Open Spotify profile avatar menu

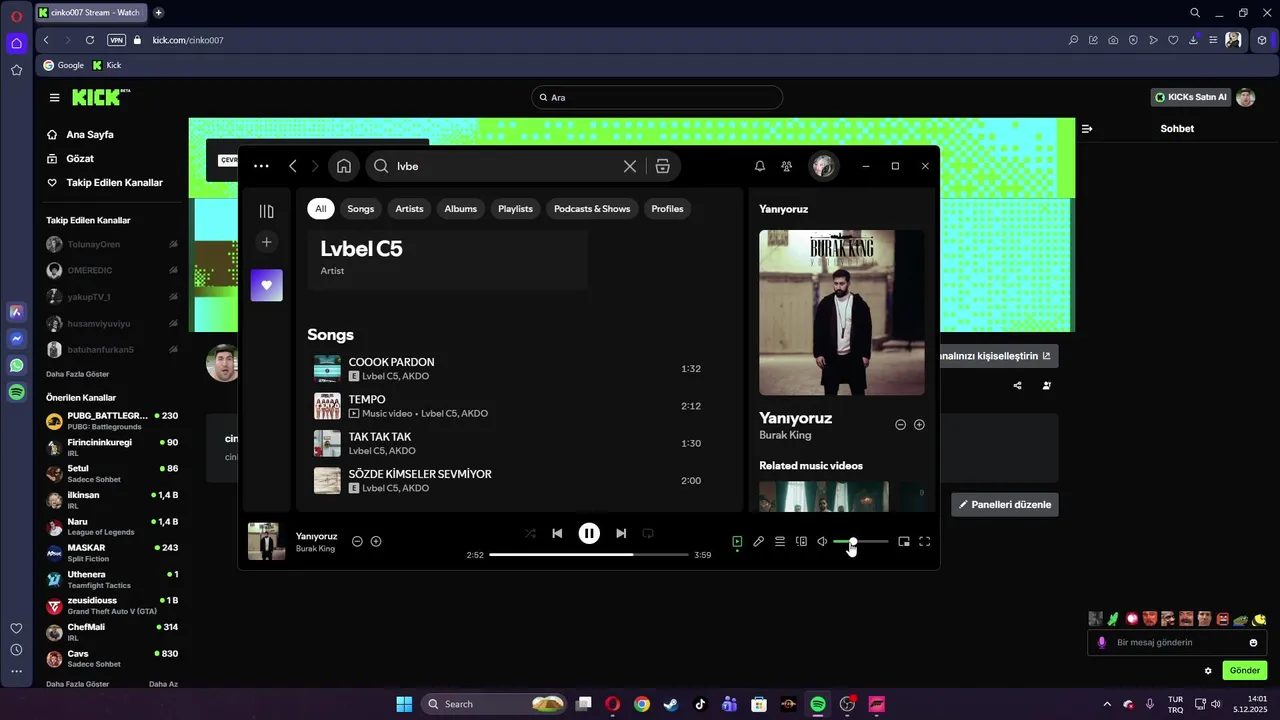pyautogui.click(x=823, y=166)
